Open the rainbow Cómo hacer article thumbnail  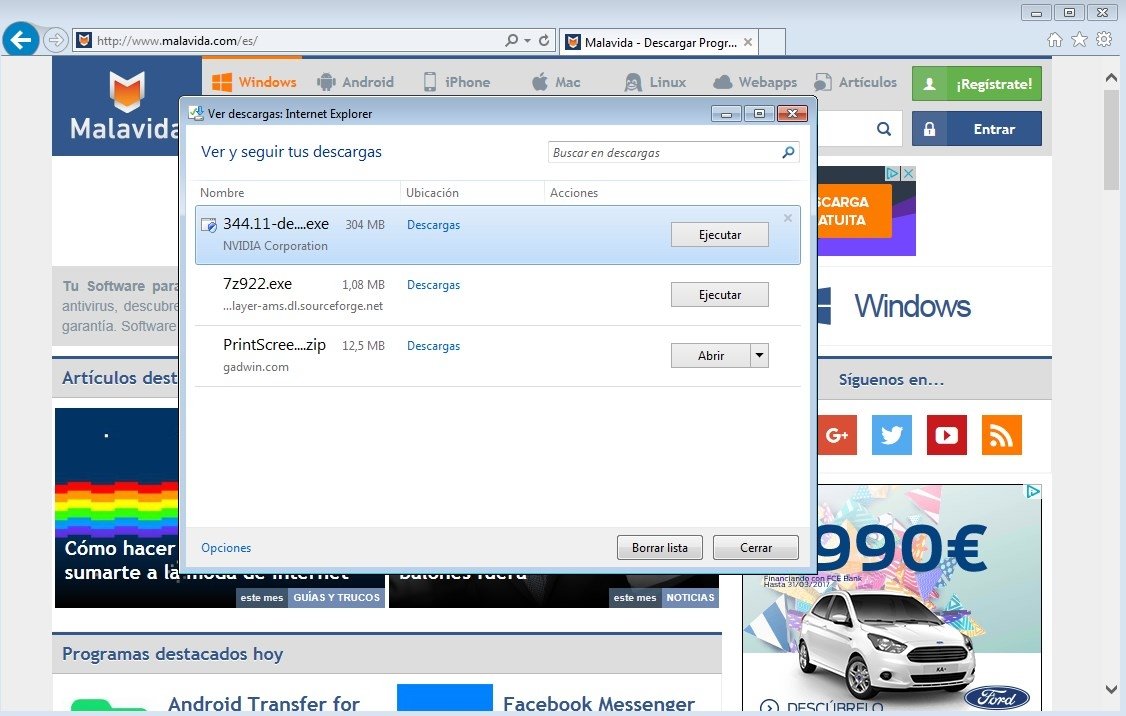pos(117,508)
